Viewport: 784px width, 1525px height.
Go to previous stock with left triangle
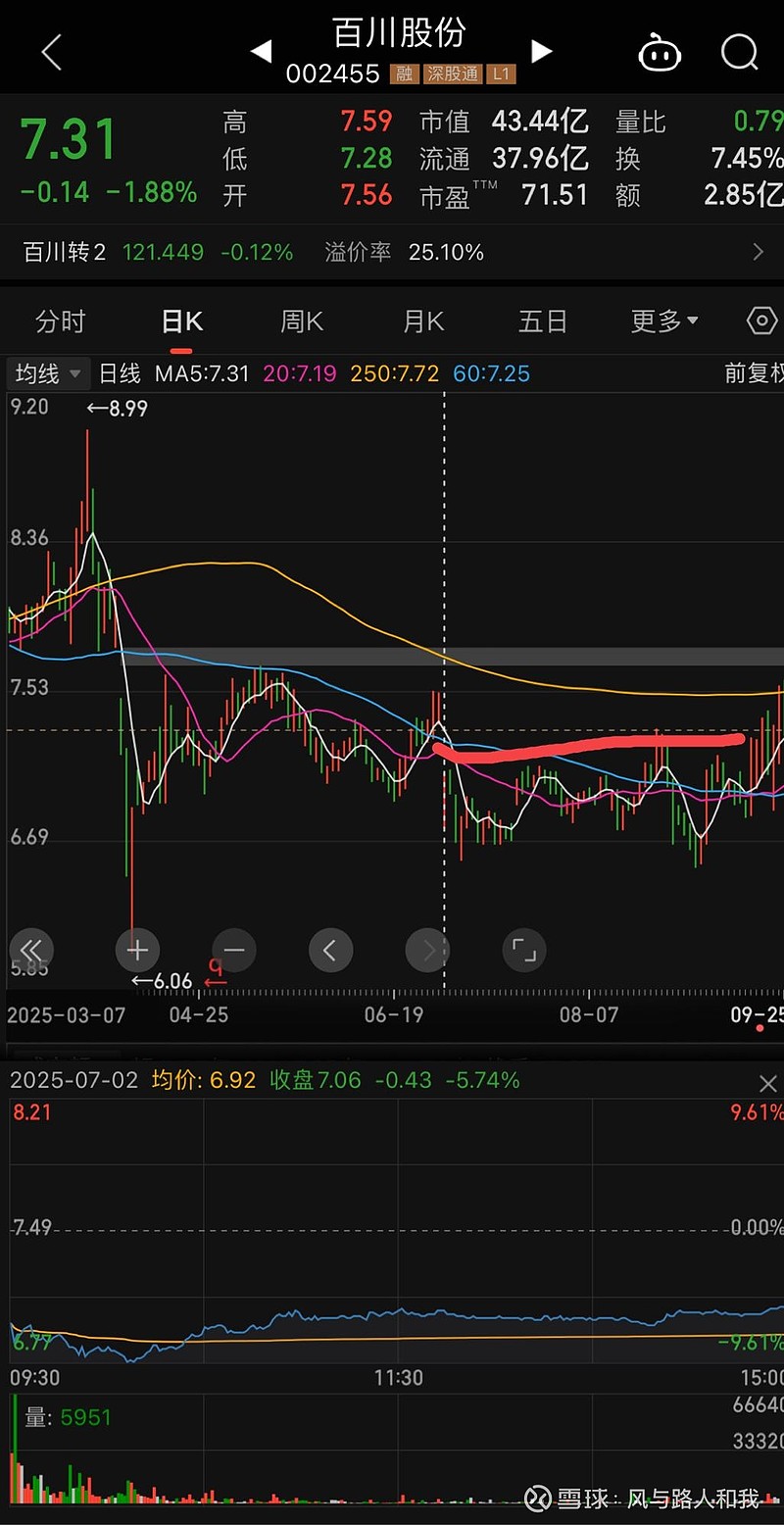pyautogui.click(x=262, y=51)
